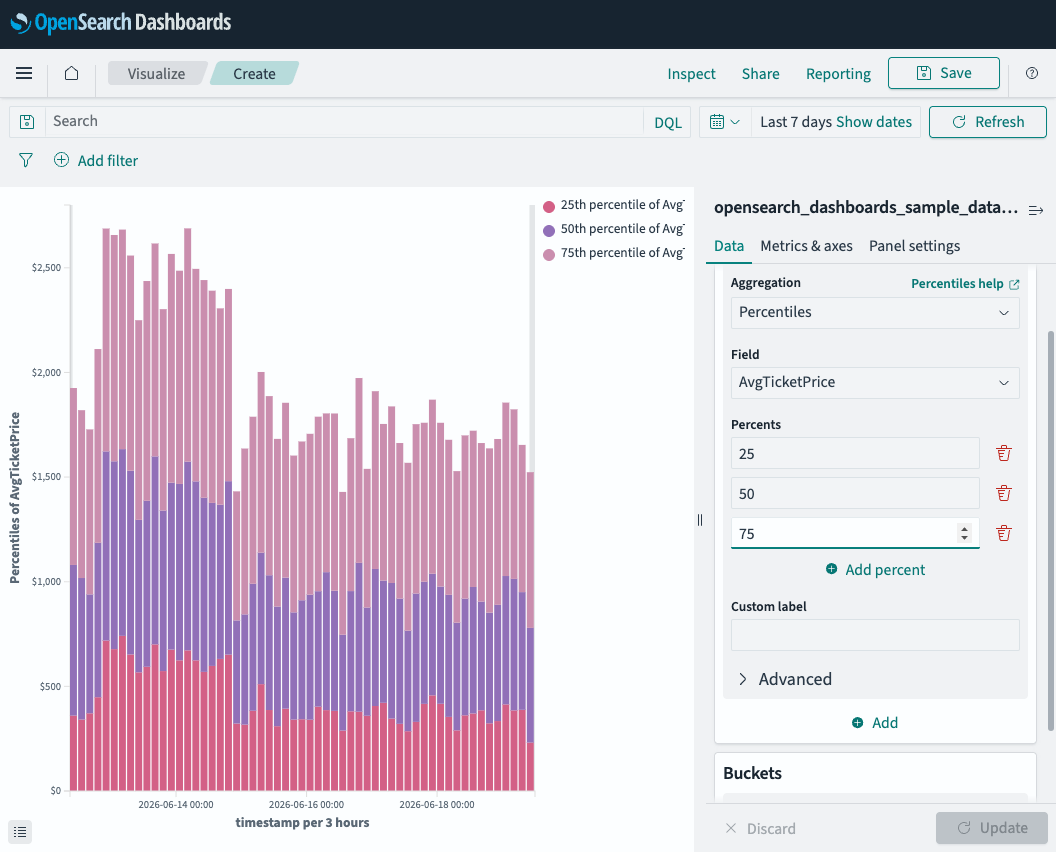Open the hamburger navigation menu

[x=24, y=73]
